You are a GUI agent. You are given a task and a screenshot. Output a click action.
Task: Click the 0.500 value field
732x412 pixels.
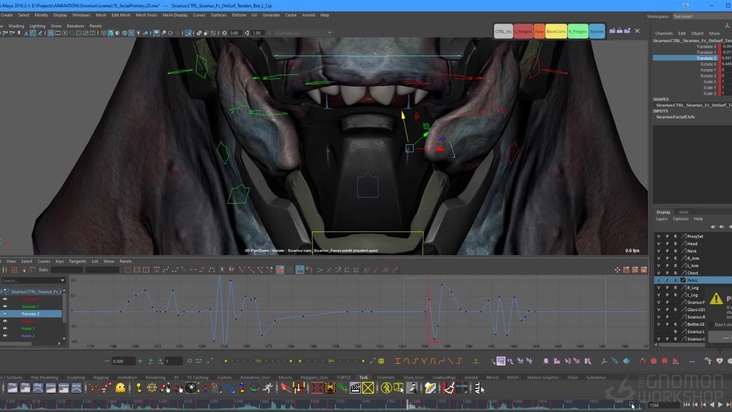tap(123, 361)
